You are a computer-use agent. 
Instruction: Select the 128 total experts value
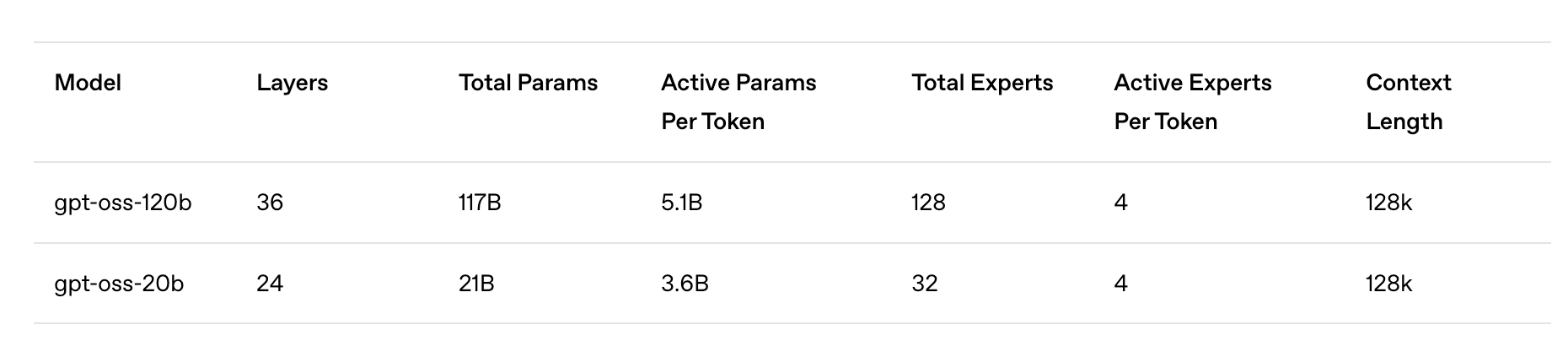point(928,203)
